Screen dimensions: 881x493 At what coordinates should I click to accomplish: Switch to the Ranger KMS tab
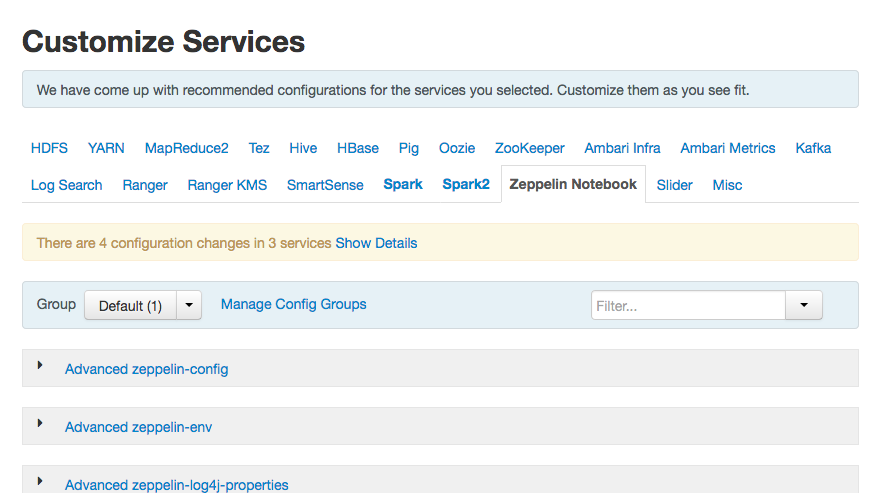pyautogui.click(x=227, y=185)
